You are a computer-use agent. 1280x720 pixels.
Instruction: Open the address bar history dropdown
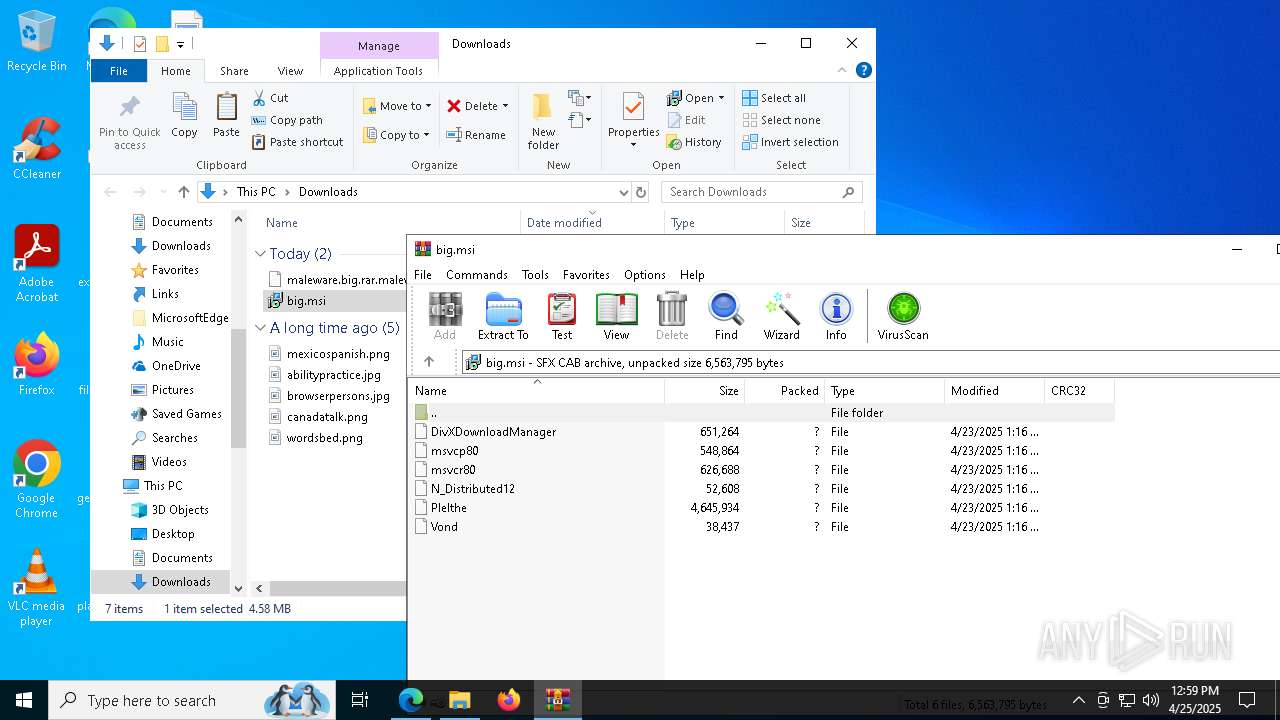(623, 192)
